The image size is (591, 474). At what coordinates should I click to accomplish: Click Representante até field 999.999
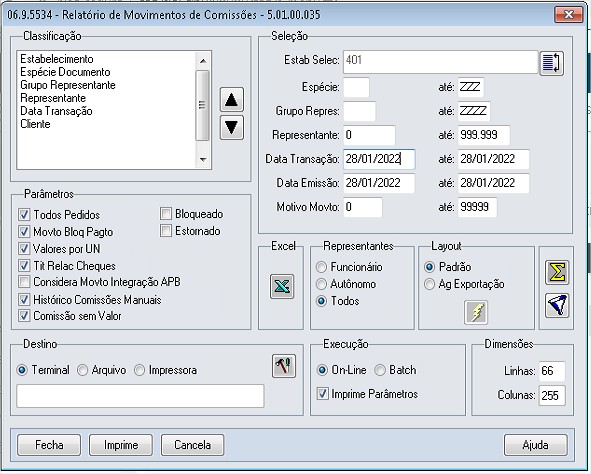pos(484,135)
